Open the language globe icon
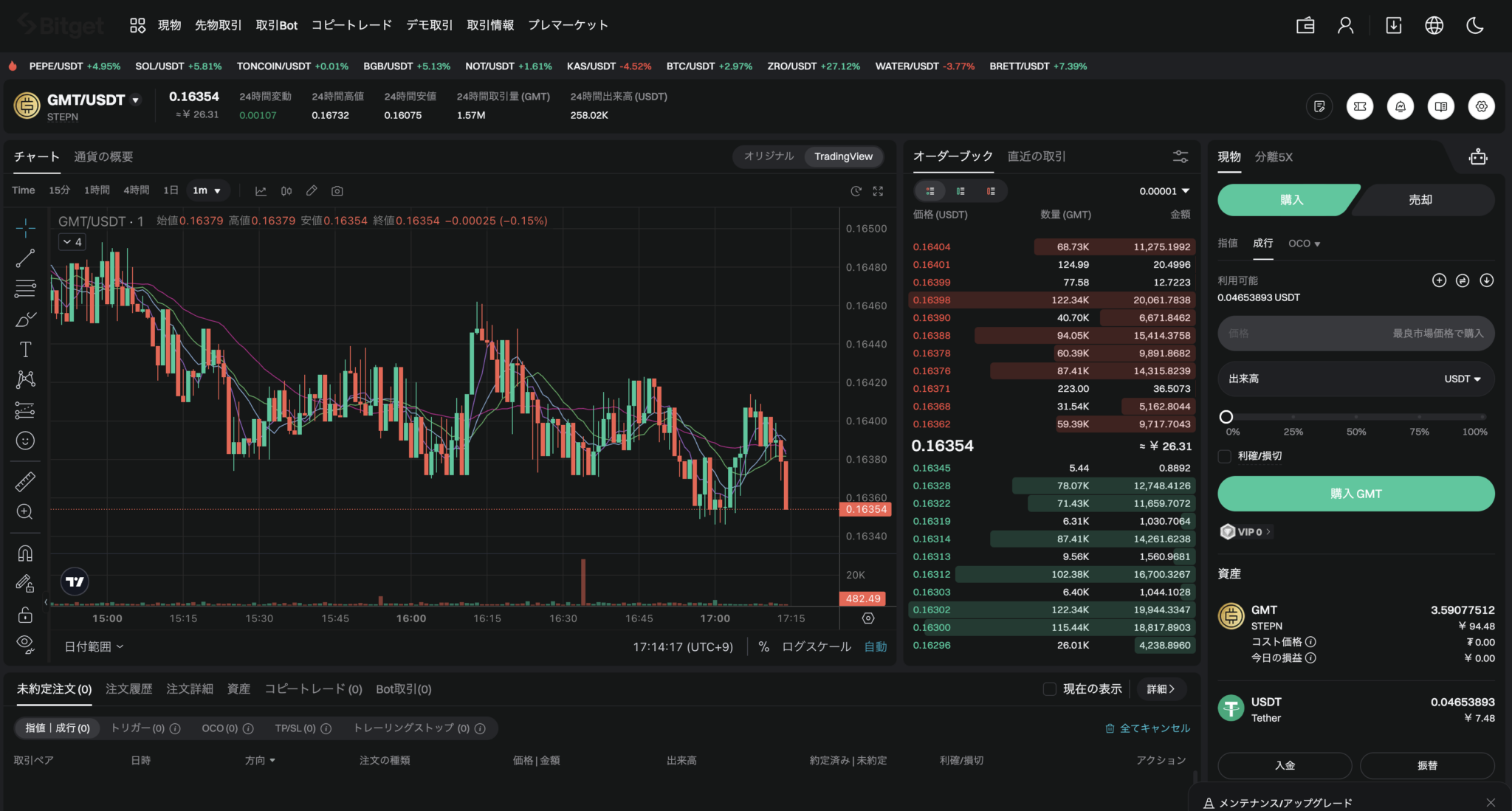Screen dimensions: 1512x811 1434,26
